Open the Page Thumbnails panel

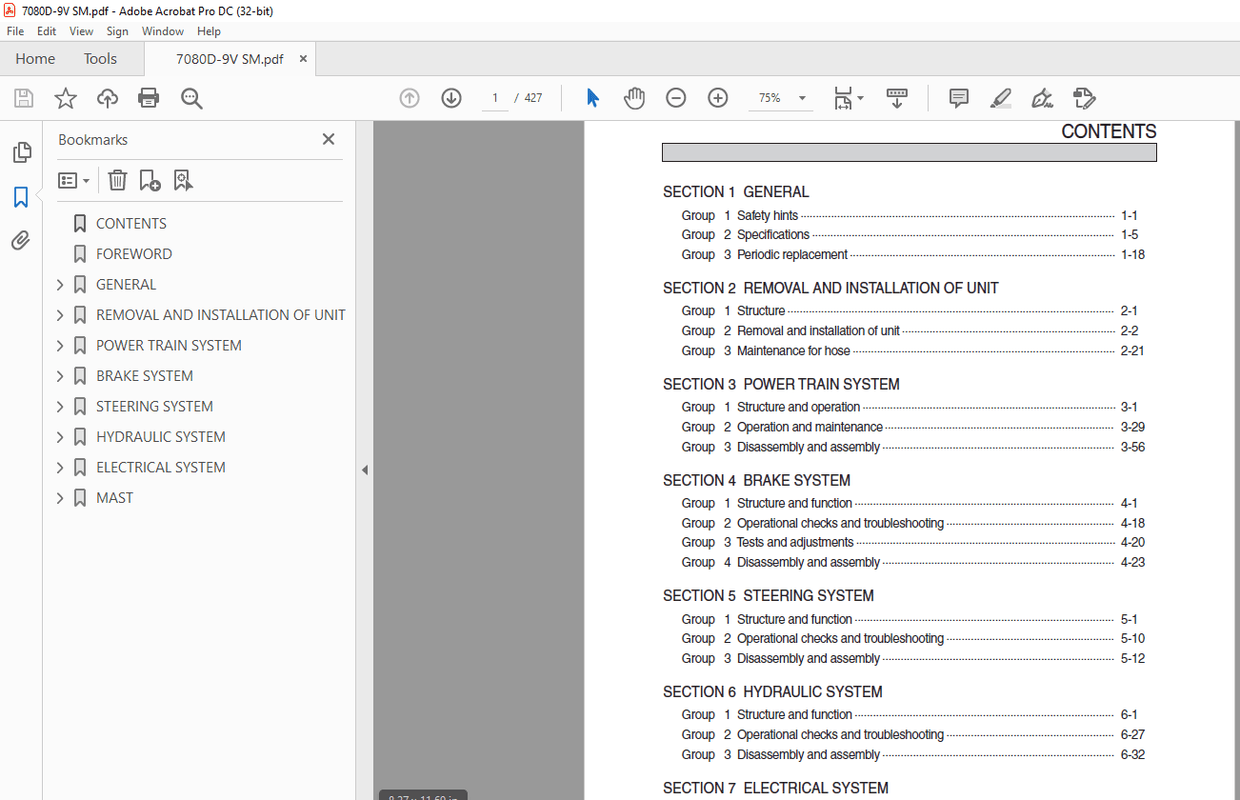(21, 151)
